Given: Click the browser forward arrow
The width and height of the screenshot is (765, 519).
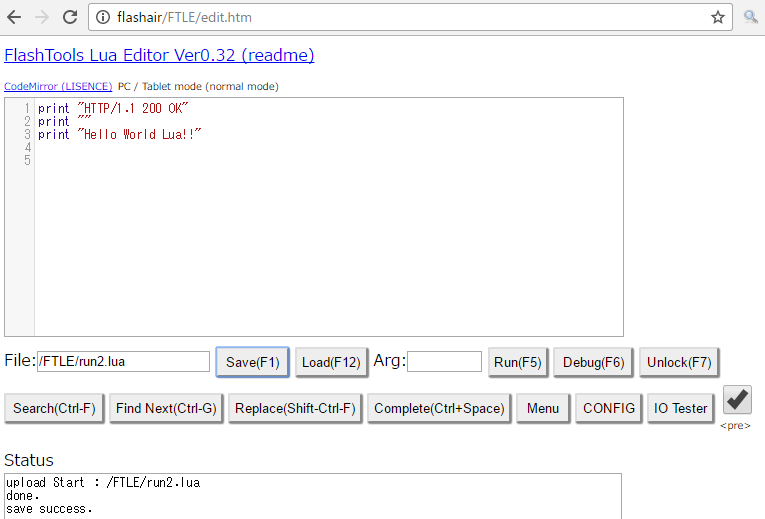Looking at the screenshot, I should point(41,17).
